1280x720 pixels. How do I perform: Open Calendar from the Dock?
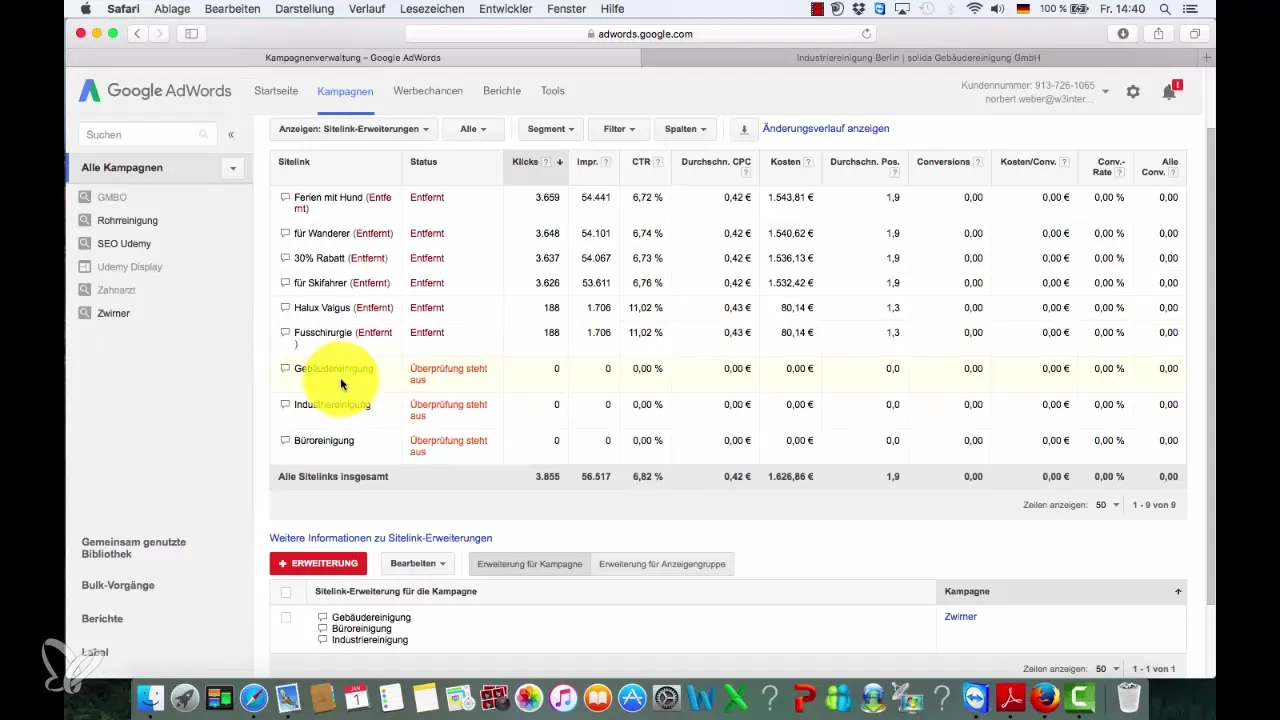[x=357, y=697]
